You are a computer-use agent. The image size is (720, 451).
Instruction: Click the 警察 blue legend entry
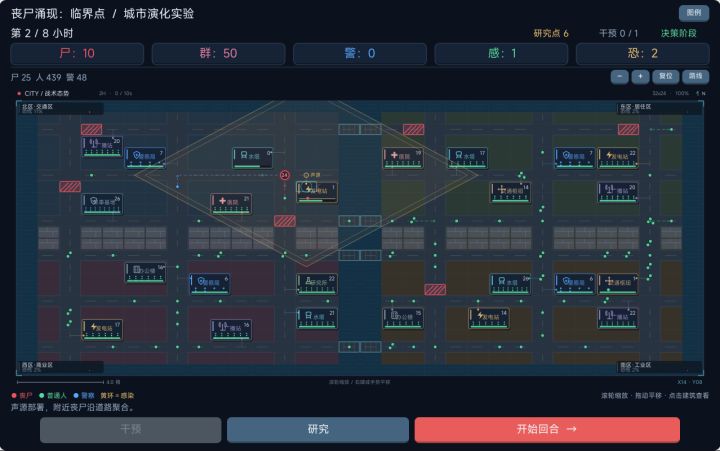click(x=84, y=395)
